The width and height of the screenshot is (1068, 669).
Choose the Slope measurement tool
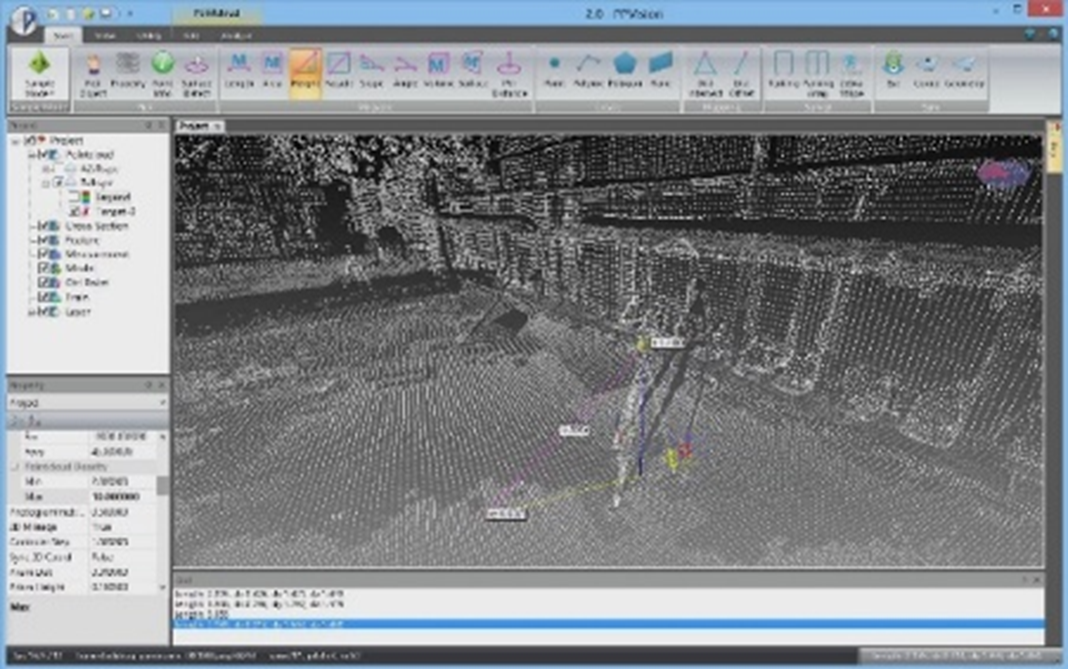(x=372, y=72)
